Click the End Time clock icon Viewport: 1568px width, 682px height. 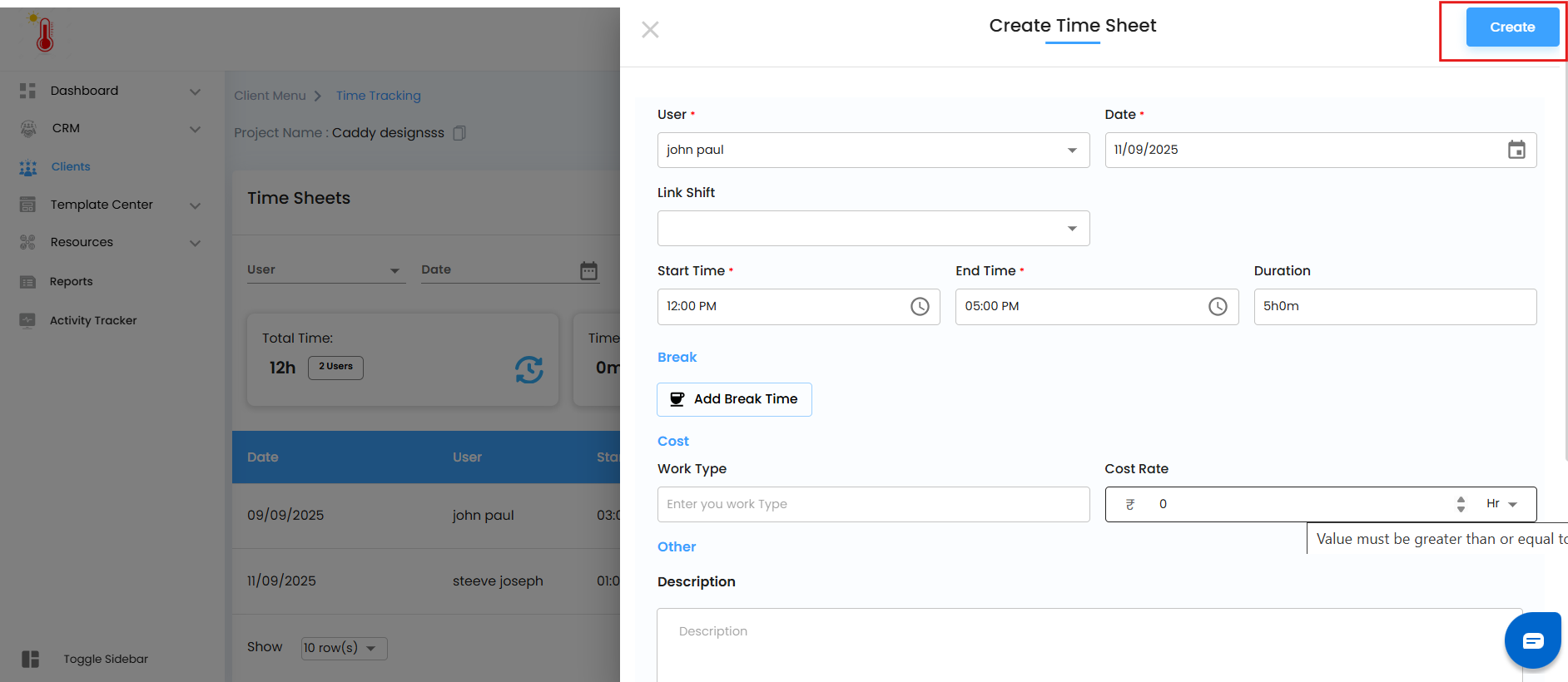pos(1218,307)
